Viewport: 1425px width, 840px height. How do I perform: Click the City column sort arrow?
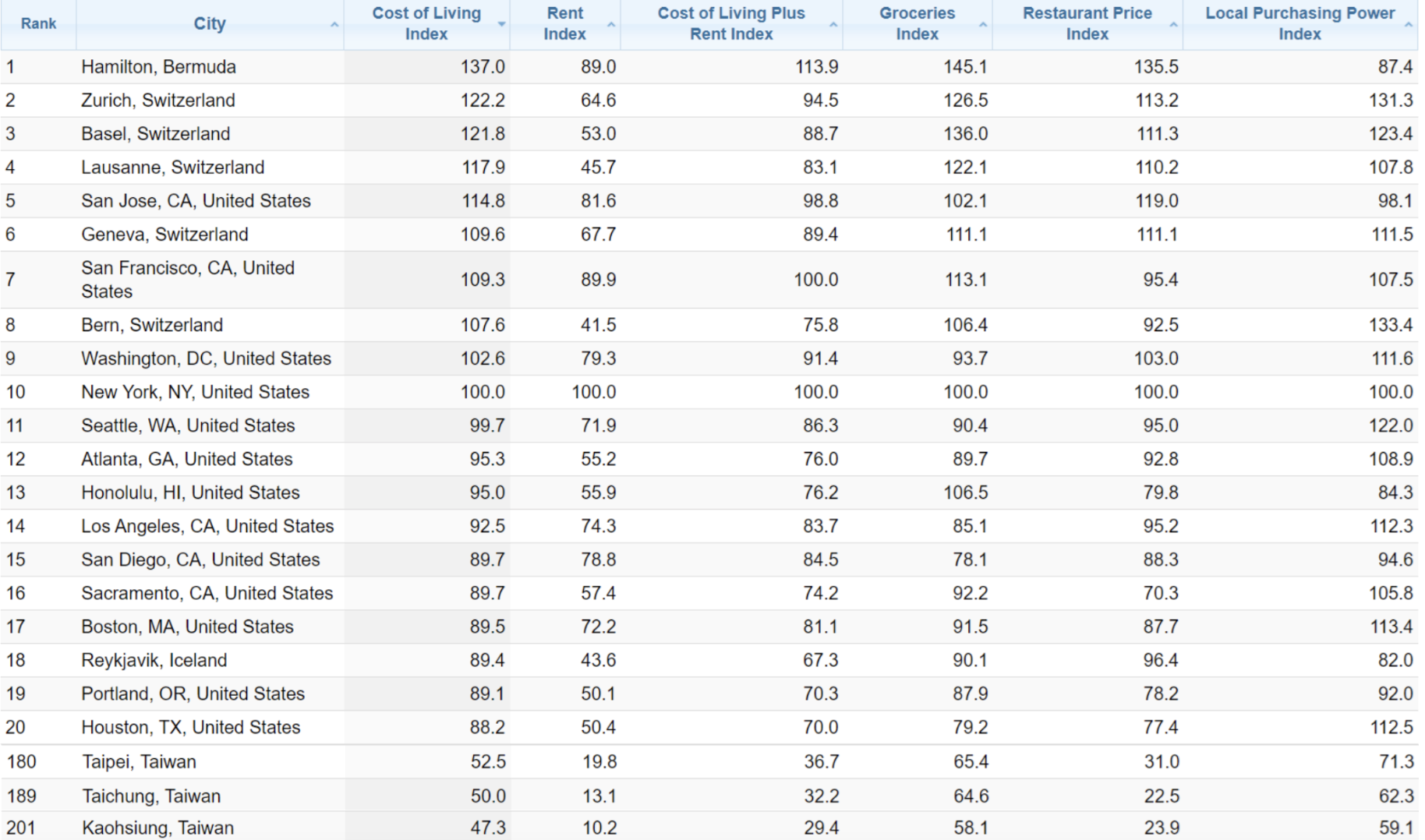(334, 25)
